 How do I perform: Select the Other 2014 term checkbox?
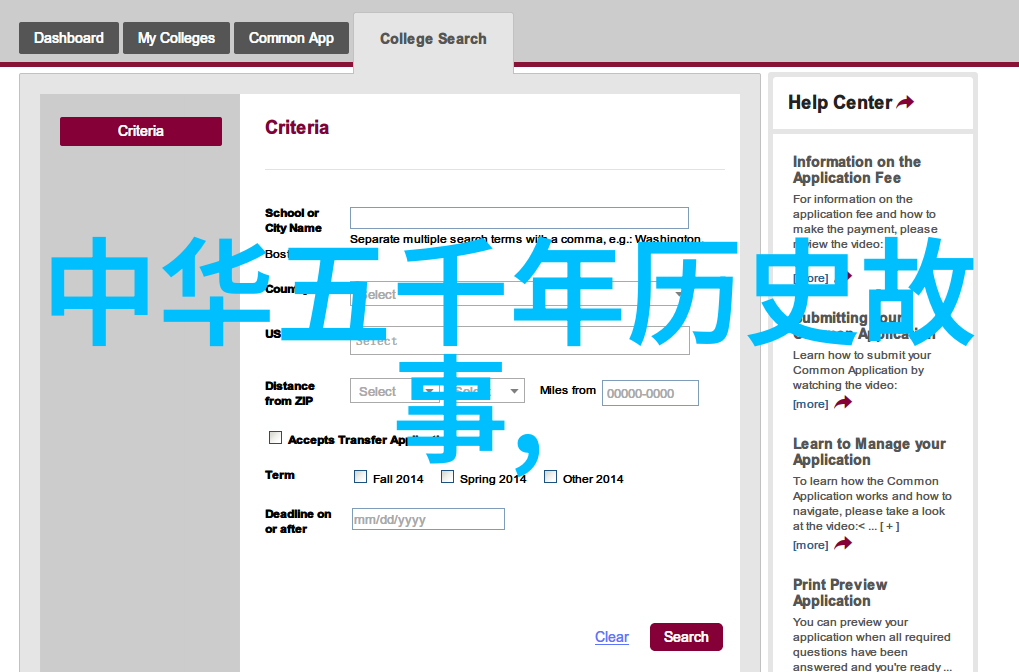551,477
